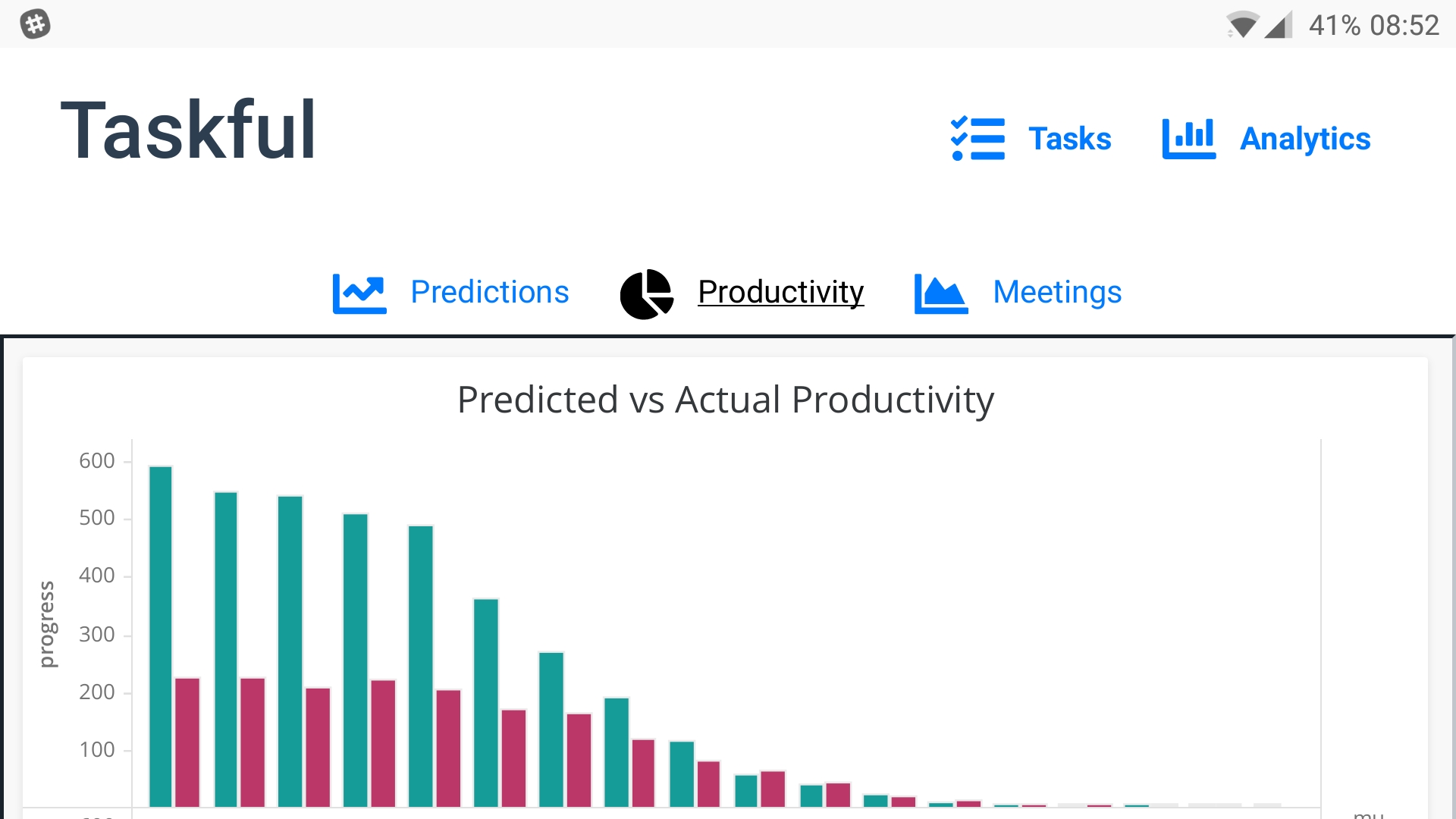Click the Tasks checklist icon
This screenshot has height=819, width=1456.
pyautogui.click(x=977, y=139)
